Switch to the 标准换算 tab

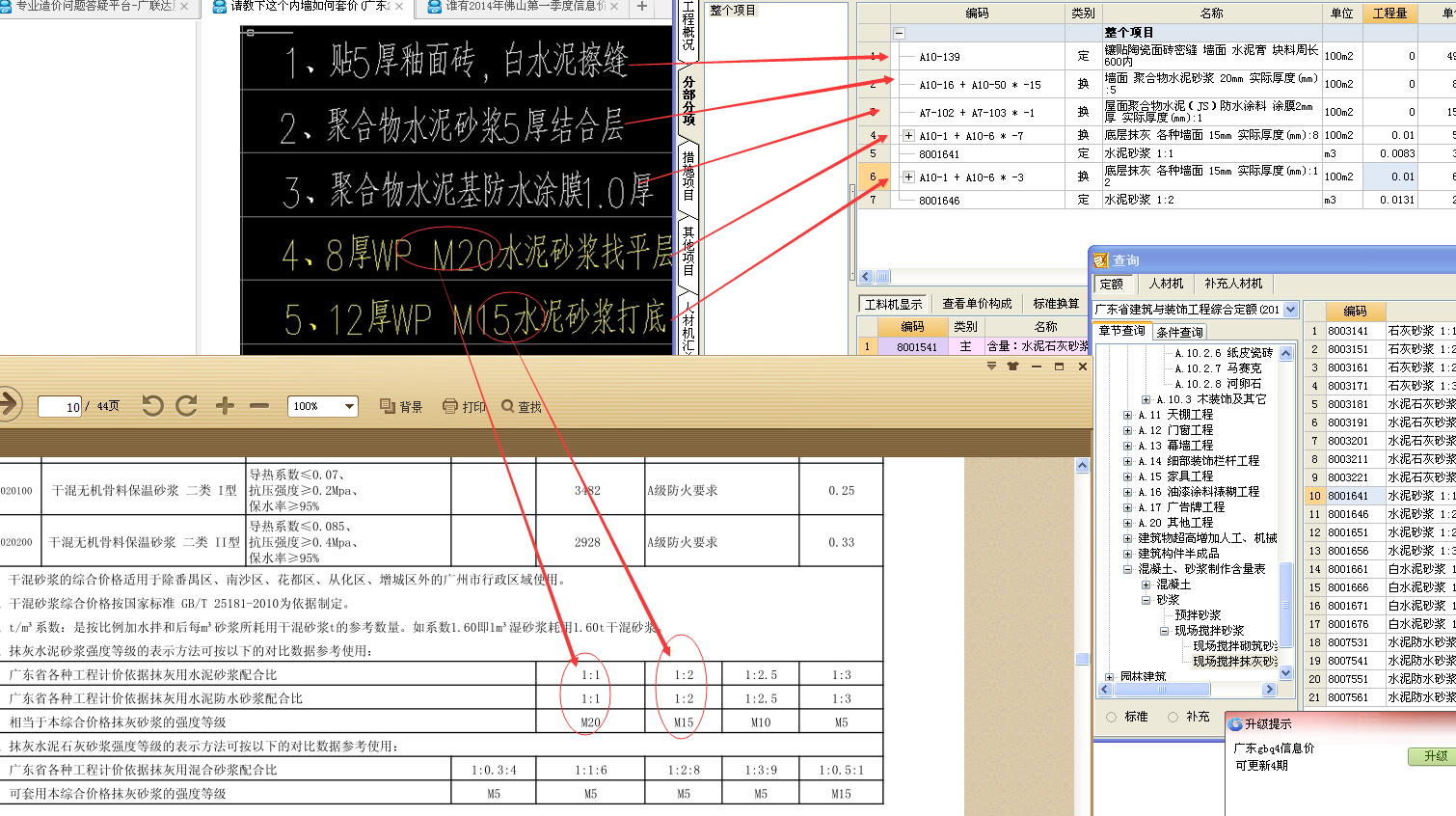[1057, 304]
